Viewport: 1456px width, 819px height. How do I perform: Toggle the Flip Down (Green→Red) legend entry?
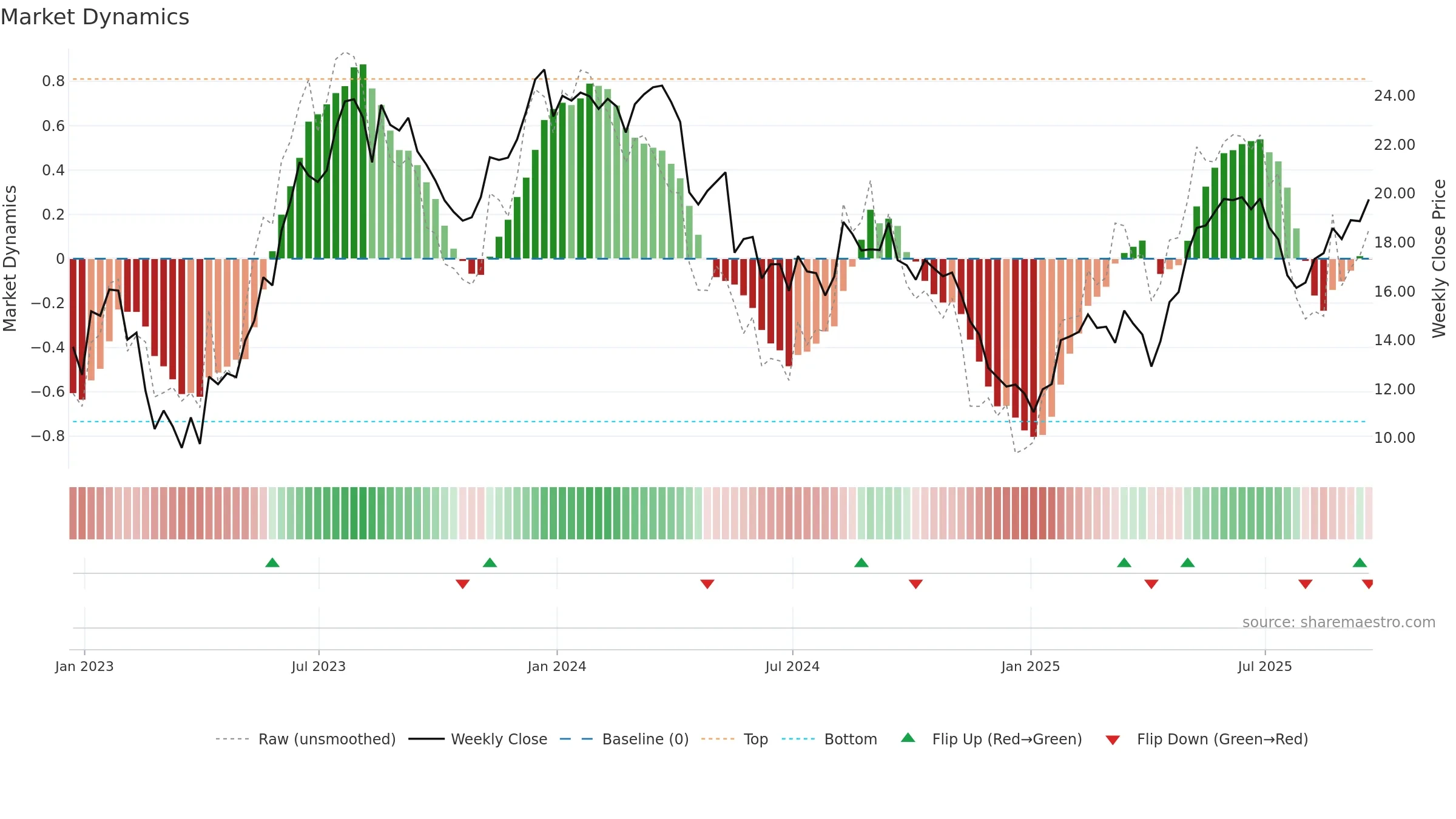point(1207,739)
